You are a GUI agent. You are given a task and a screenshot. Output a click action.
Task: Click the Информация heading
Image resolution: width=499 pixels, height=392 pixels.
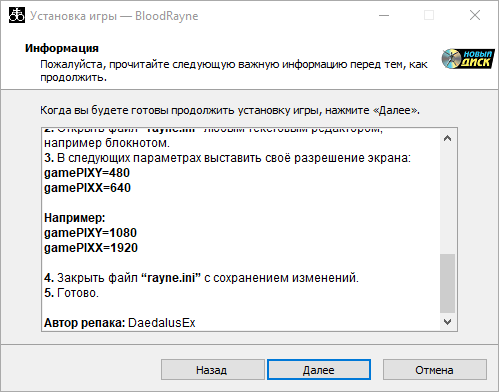[x=62, y=48]
